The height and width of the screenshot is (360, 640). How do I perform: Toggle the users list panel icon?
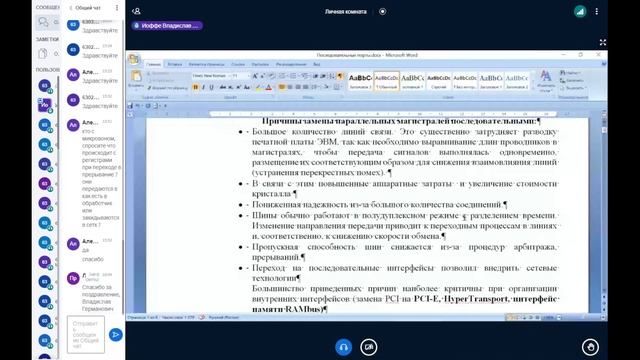pos(136,11)
